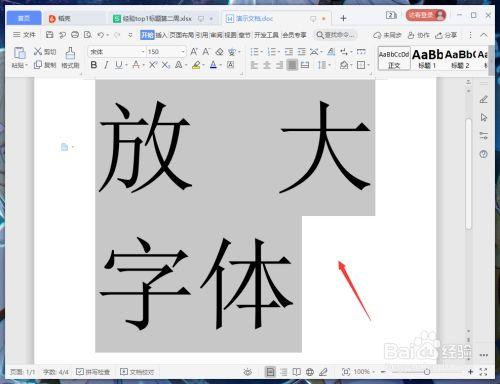Click the character border icon
The width and height of the screenshot is (500, 384).
[230, 65]
